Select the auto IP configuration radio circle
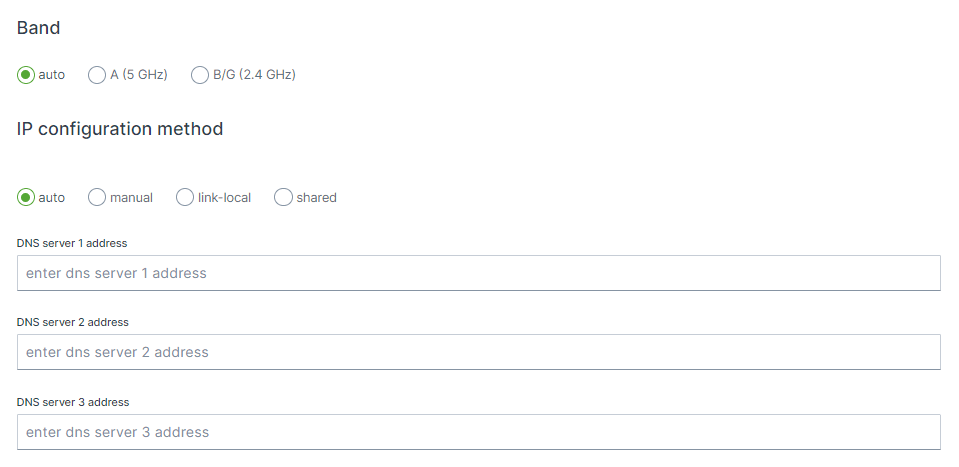The width and height of the screenshot is (959, 467). click(26, 198)
